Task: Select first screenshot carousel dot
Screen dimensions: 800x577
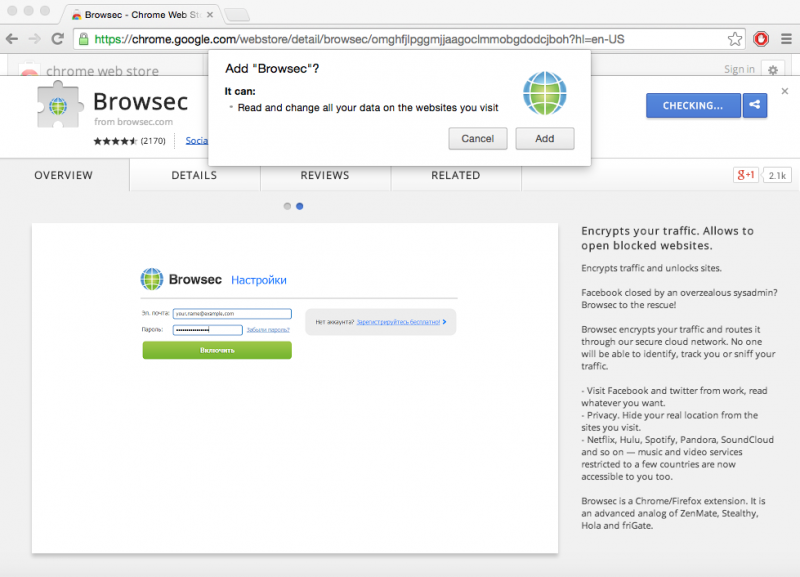Action: (x=287, y=206)
